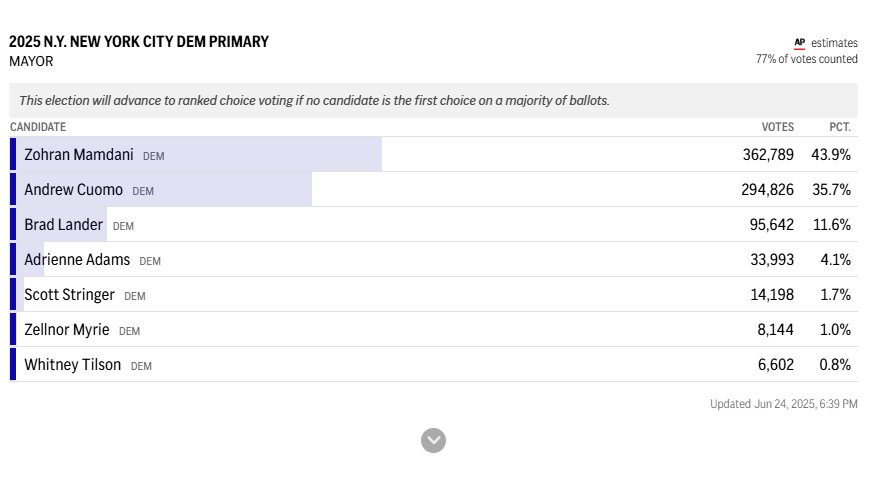Screen dimensions: 871x490
Task: Click the ranked choice voting notice banner
Action: 314,100
